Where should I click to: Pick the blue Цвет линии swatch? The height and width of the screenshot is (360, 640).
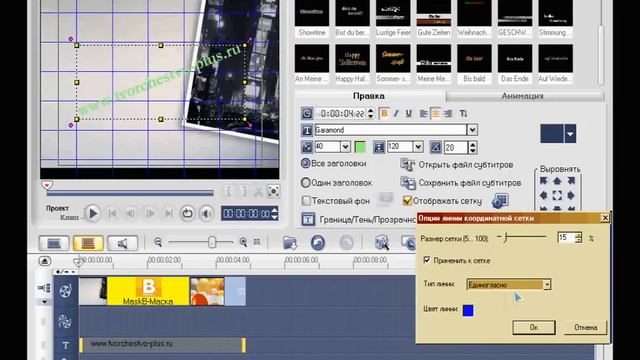point(468,310)
